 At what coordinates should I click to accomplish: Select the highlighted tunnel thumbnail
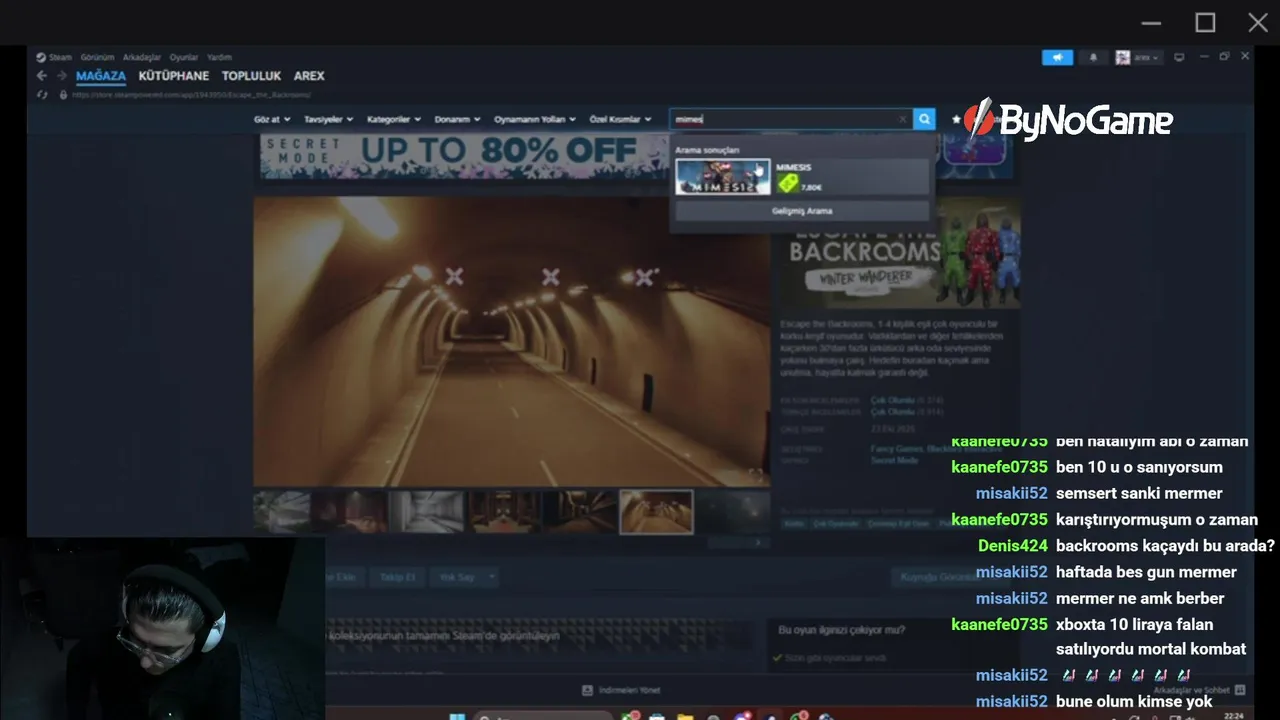pyautogui.click(x=656, y=511)
